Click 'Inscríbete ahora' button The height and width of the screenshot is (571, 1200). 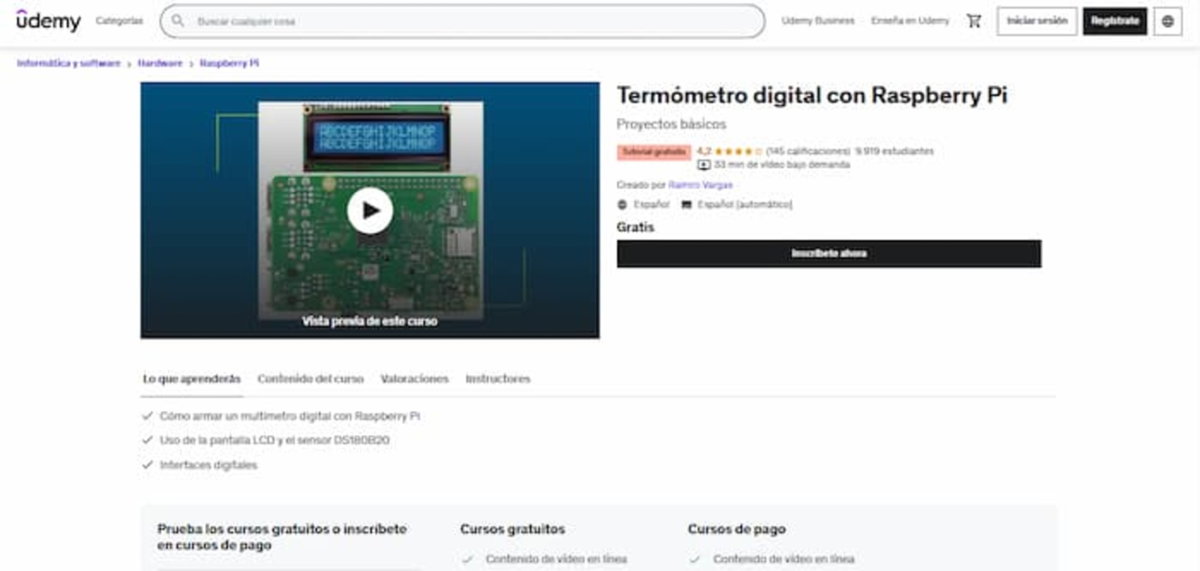coord(829,254)
